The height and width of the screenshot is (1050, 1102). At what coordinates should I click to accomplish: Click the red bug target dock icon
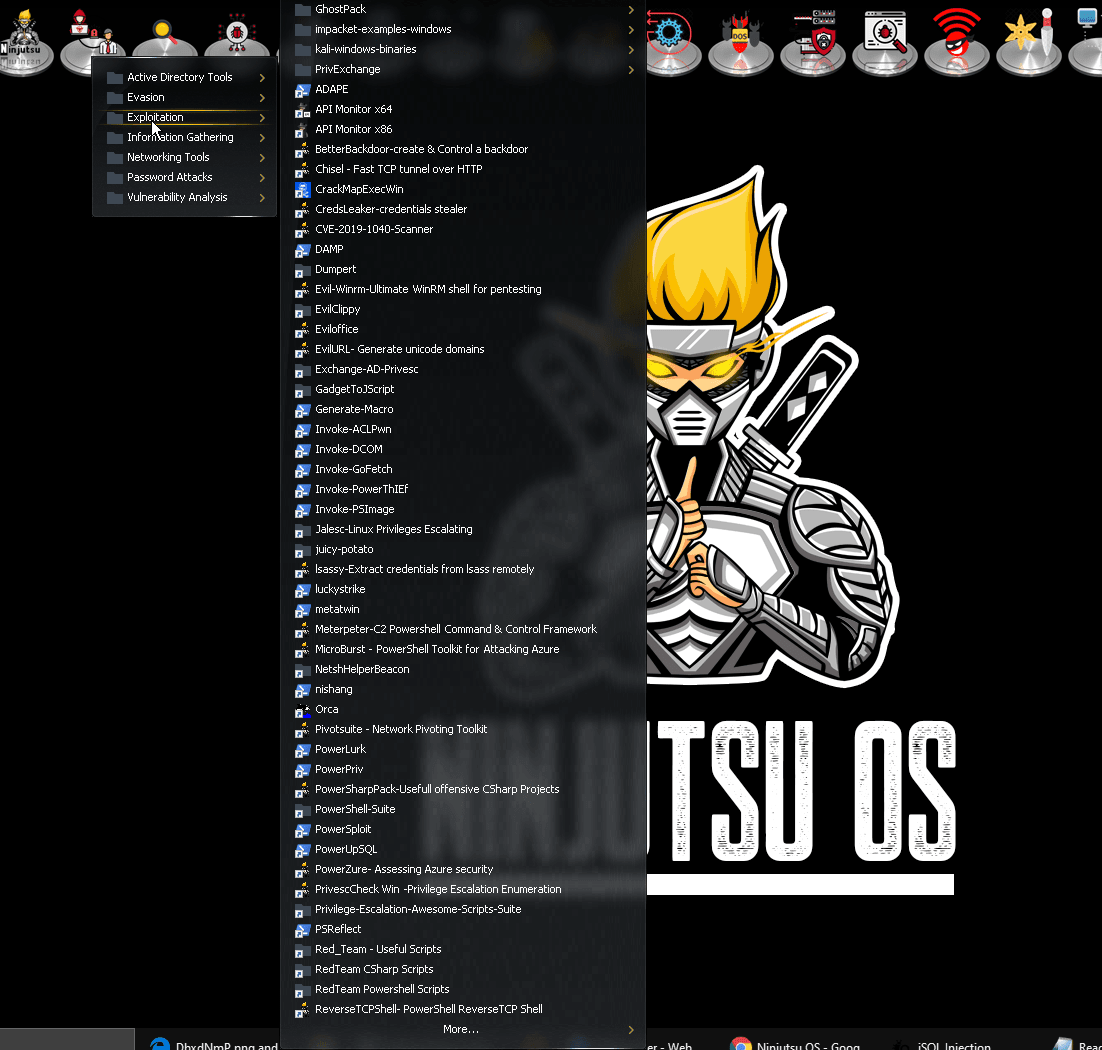[237, 35]
